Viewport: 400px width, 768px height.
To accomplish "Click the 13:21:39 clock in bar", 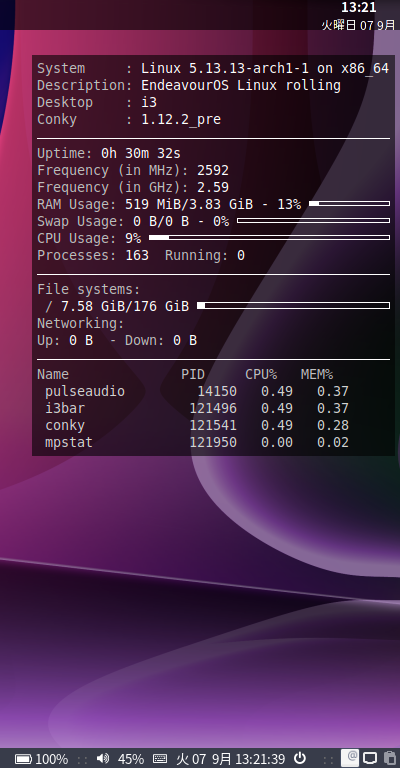I will pos(260,759).
